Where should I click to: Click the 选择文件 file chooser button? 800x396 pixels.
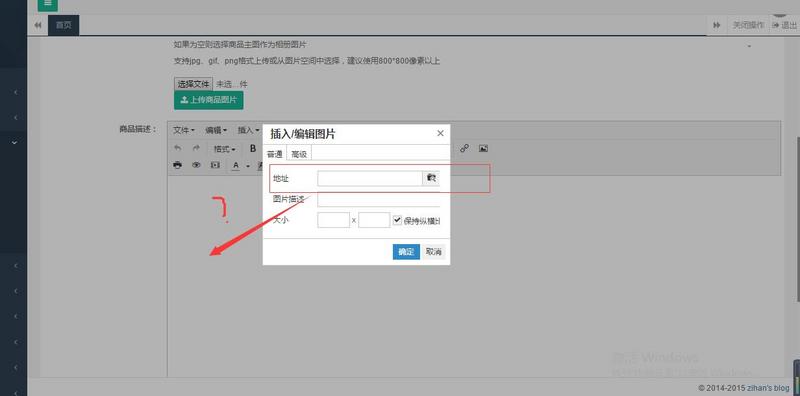coord(193,84)
